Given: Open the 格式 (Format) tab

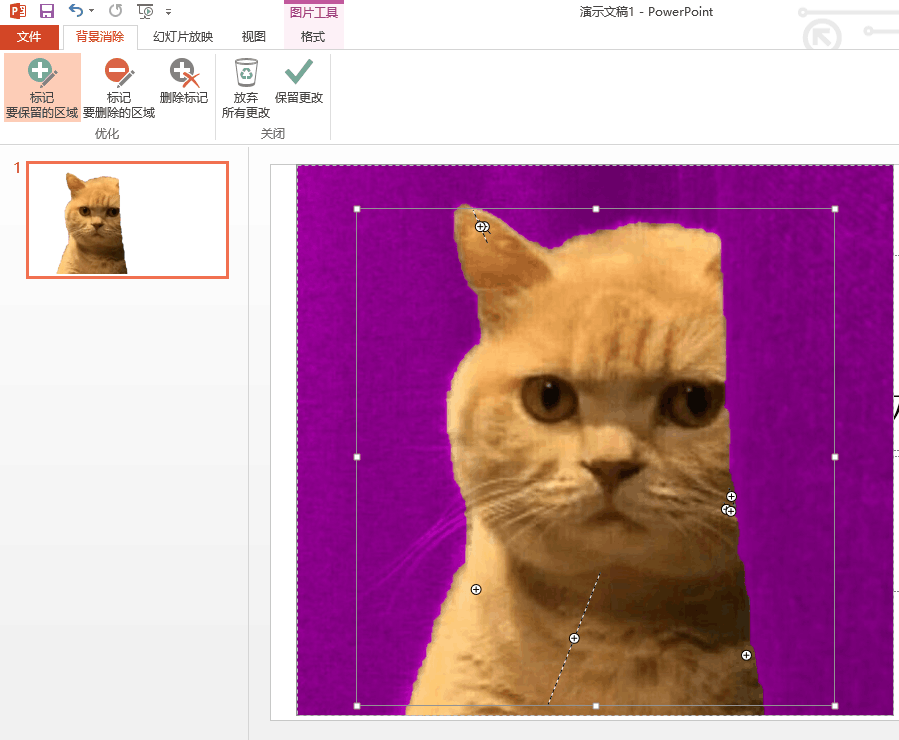Looking at the screenshot, I should click(x=313, y=37).
